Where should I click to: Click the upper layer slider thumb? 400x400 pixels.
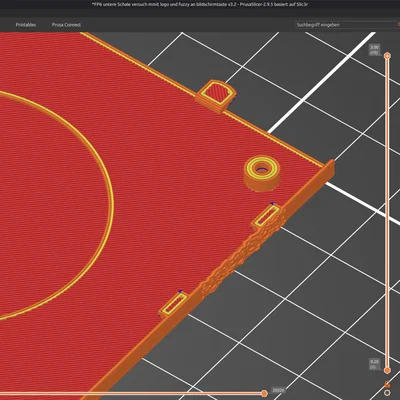(x=387, y=56)
